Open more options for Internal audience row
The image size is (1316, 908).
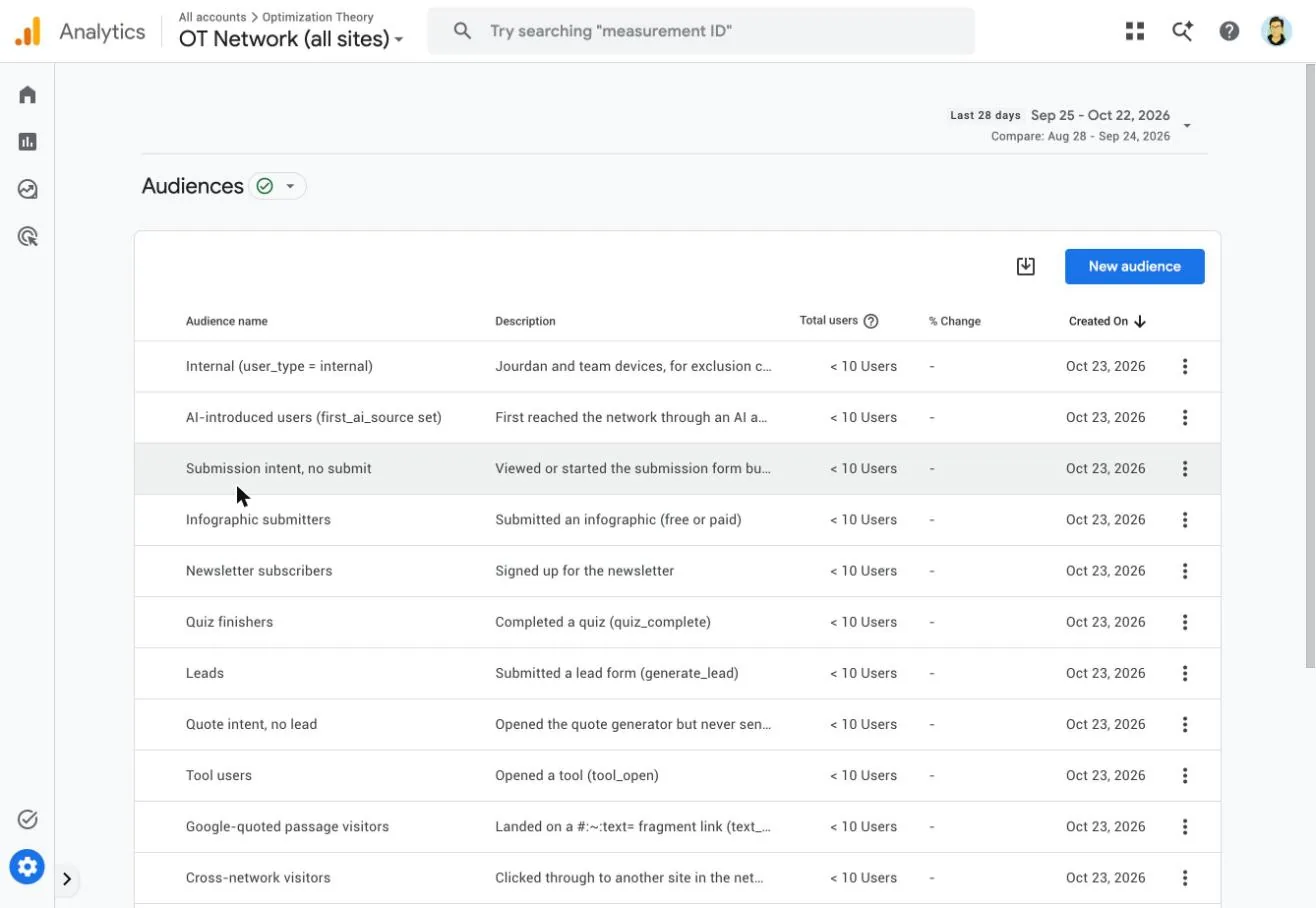pos(1185,367)
